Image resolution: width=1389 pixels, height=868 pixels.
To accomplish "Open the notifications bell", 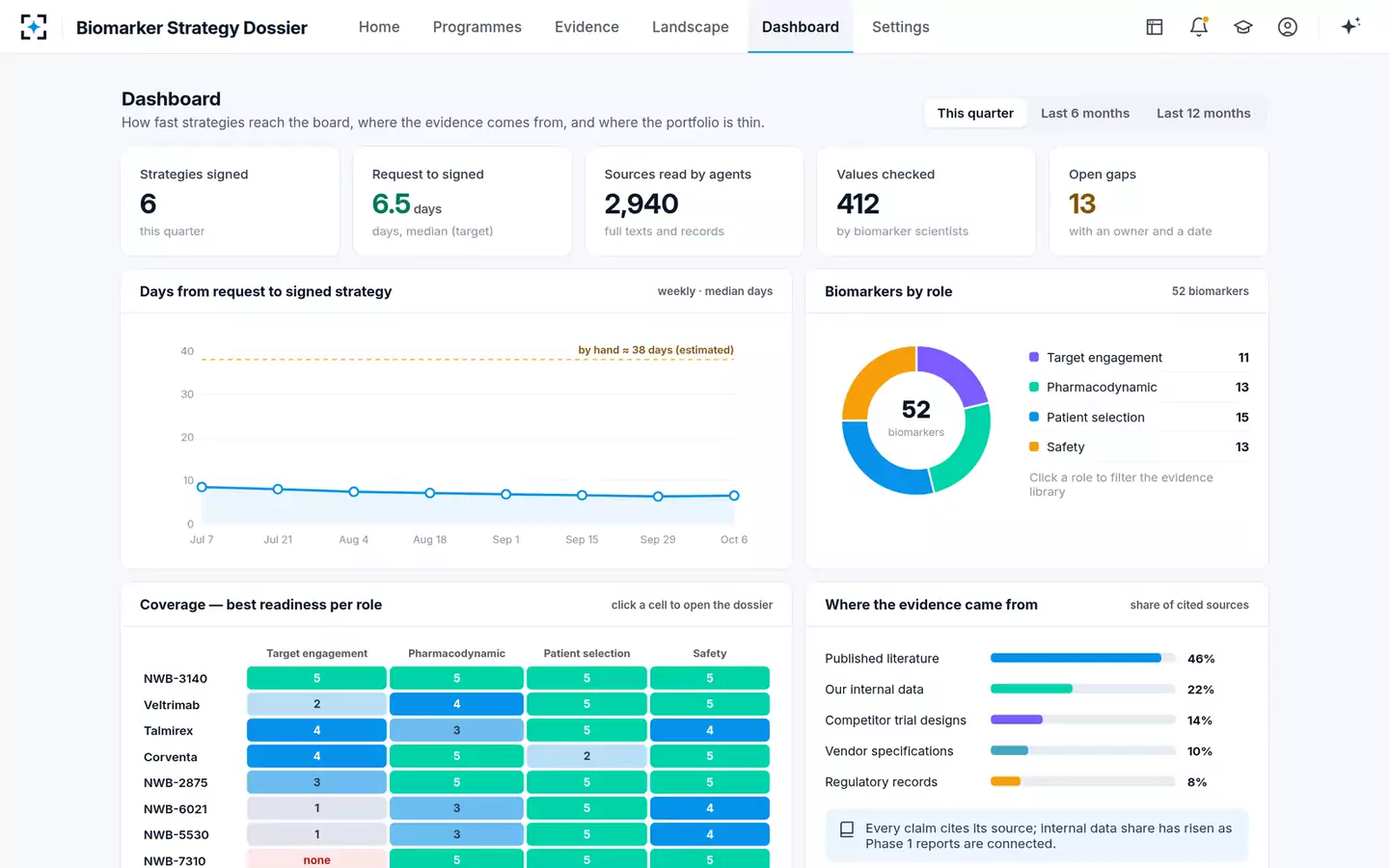I will (x=1199, y=27).
